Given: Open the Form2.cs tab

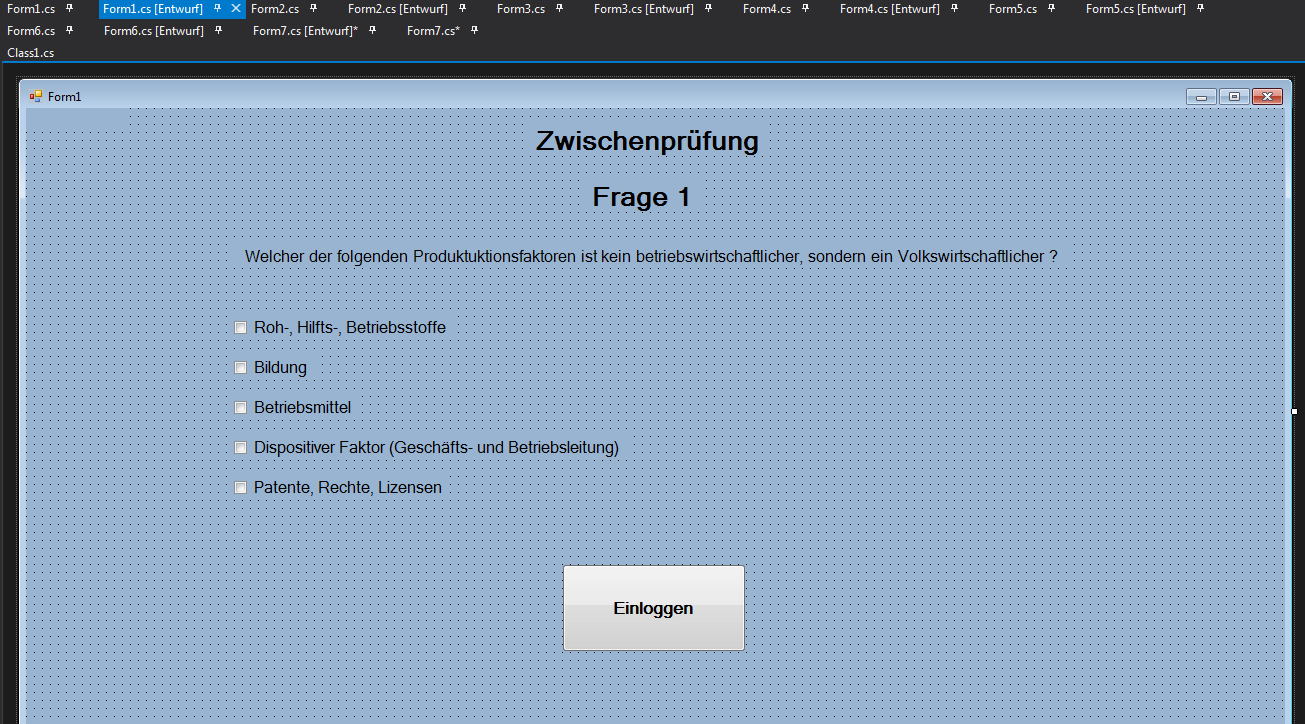Looking at the screenshot, I should [x=275, y=9].
